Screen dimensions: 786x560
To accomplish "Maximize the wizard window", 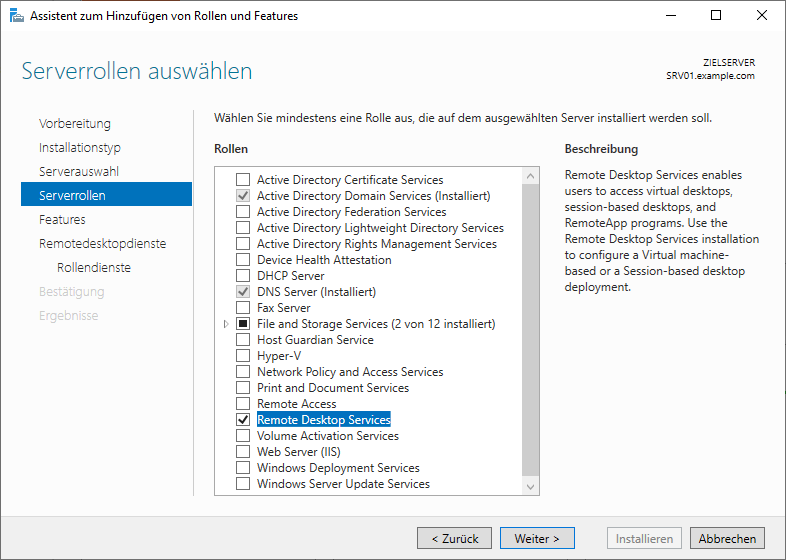I will pos(716,16).
